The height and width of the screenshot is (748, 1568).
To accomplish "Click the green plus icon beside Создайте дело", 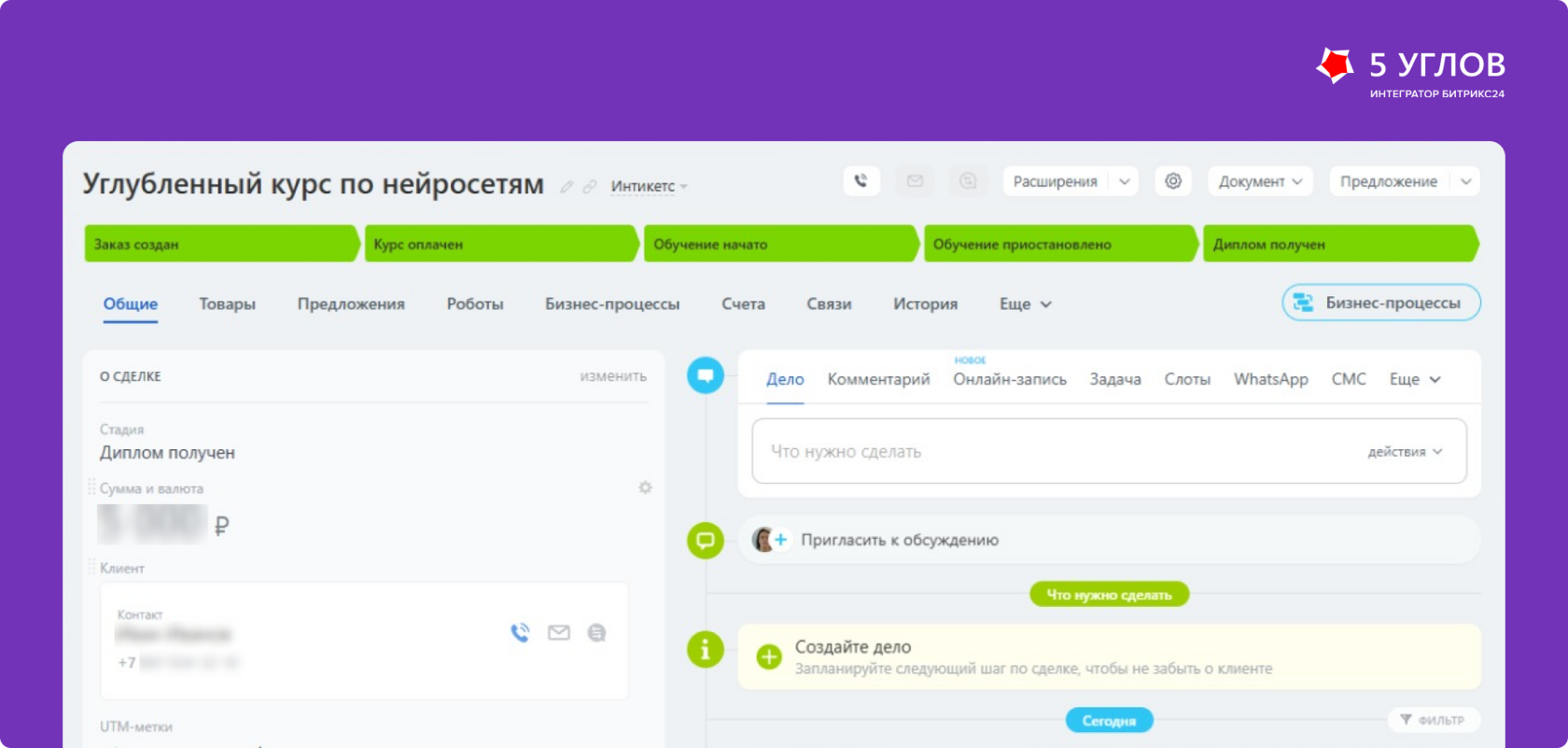I will tap(769, 656).
